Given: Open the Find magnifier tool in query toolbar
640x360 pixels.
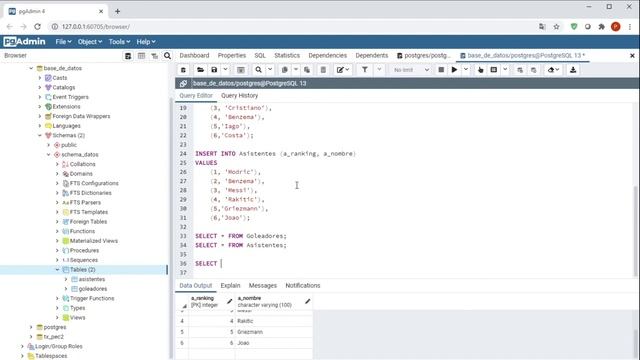Looking at the screenshot, I should point(258,70).
